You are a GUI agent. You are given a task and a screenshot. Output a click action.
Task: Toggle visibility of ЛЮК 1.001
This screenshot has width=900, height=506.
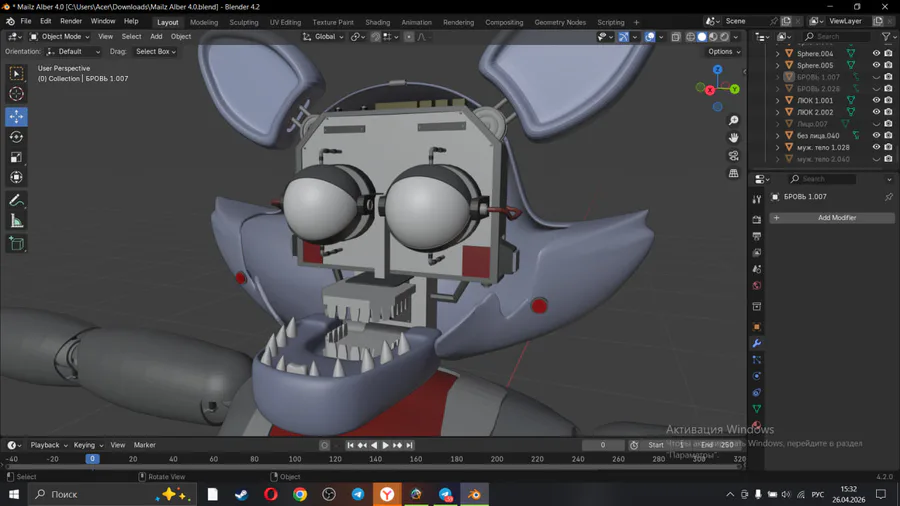(876, 100)
